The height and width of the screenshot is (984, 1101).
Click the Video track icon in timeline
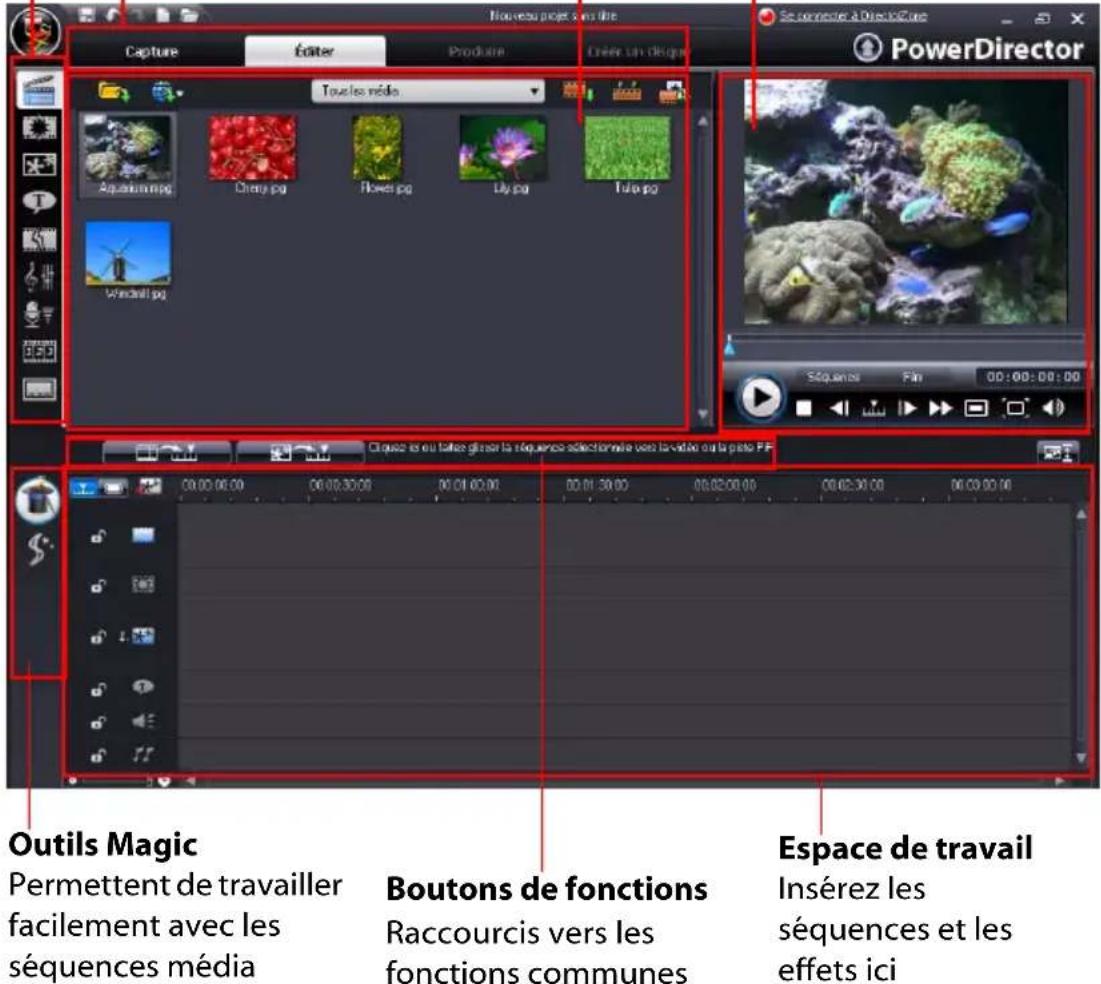(x=143, y=535)
